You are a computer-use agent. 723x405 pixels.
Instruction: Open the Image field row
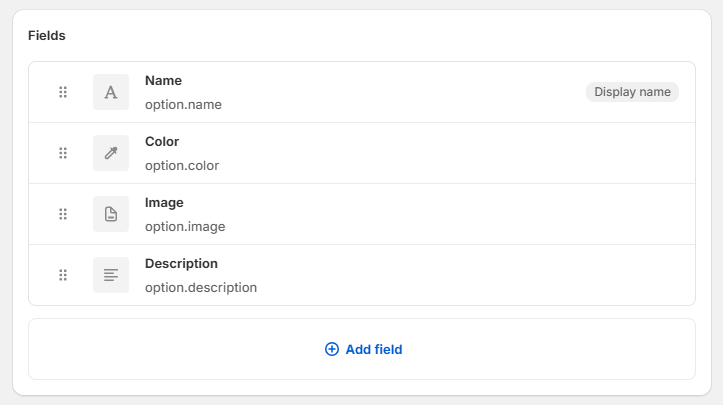[x=400, y=214]
